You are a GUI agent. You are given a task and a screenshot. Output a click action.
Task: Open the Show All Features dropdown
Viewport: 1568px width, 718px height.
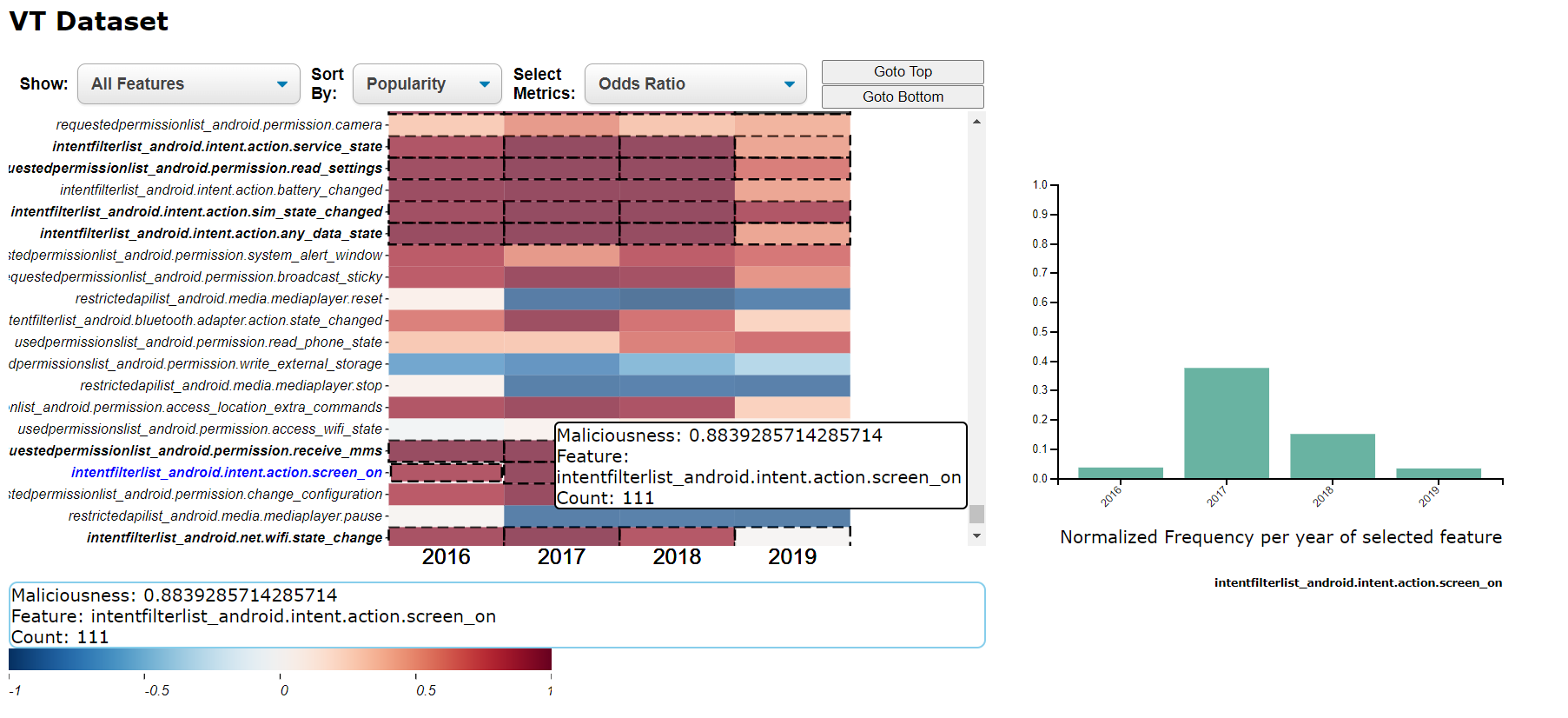pos(189,84)
